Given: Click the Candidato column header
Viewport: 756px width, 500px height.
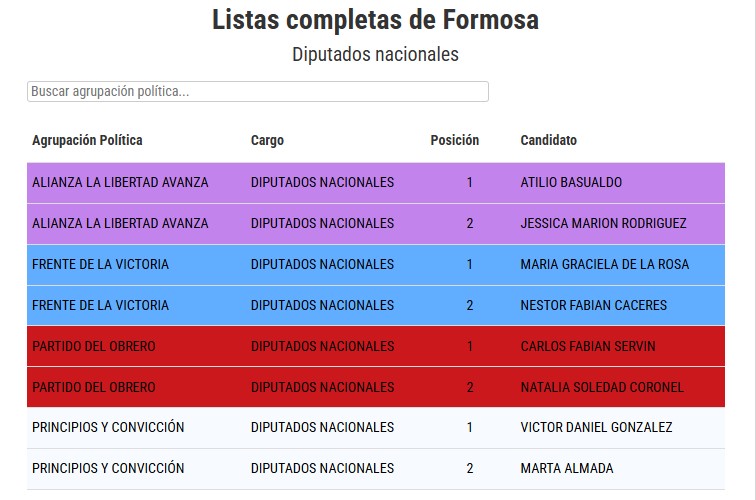Looking at the screenshot, I should tap(548, 140).
